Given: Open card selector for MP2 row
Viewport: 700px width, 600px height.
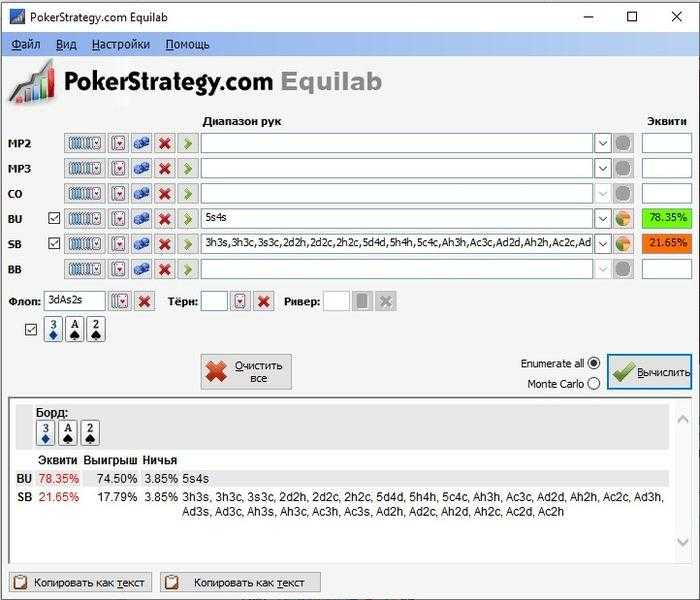Looking at the screenshot, I should (x=119, y=144).
